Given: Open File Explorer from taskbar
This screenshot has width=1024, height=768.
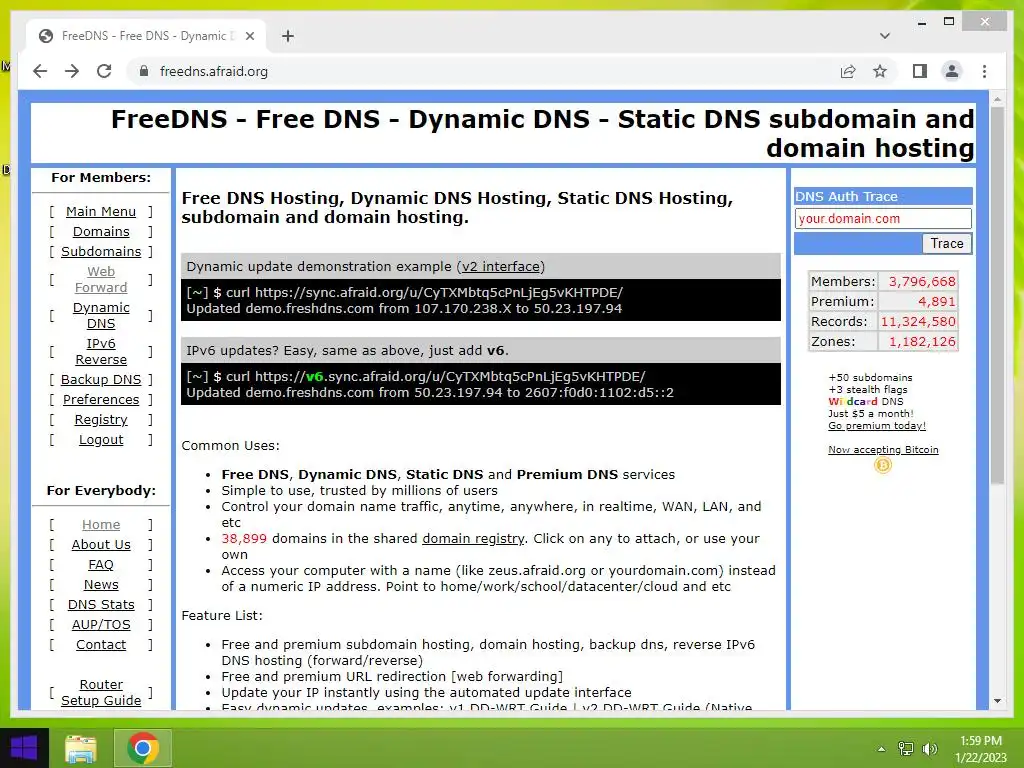Looking at the screenshot, I should tap(81, 748).
